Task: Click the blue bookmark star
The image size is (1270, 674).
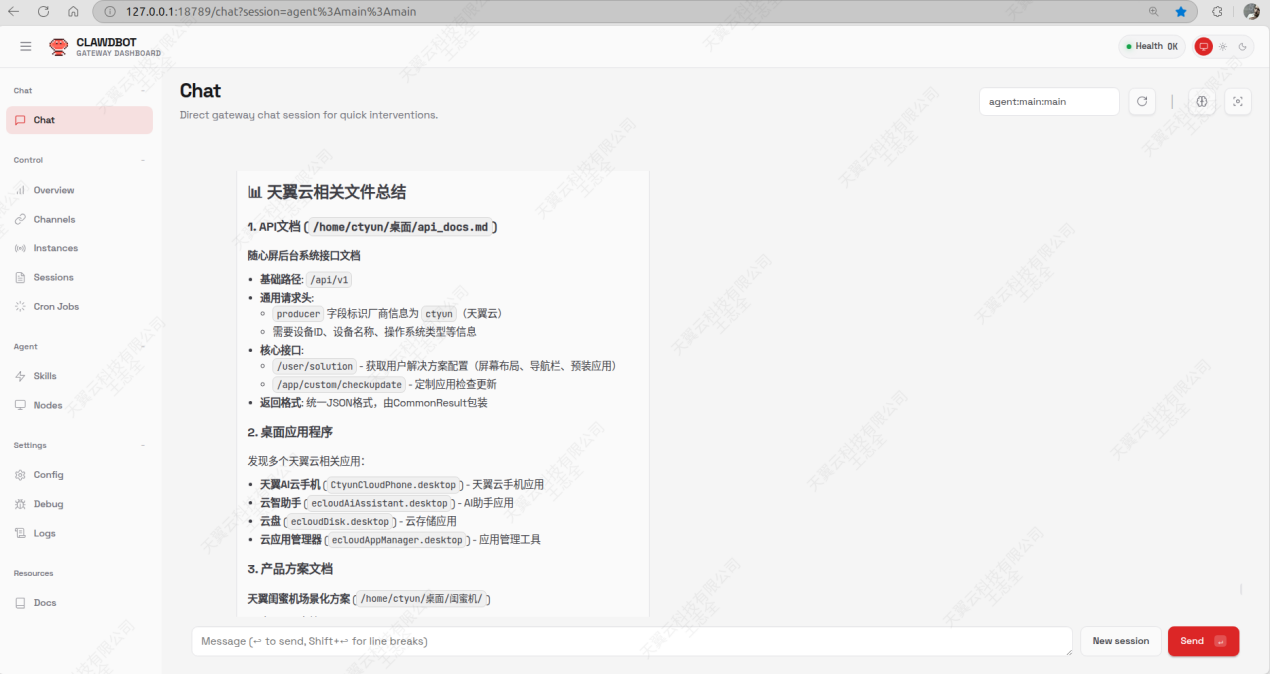Action: 1181,12
